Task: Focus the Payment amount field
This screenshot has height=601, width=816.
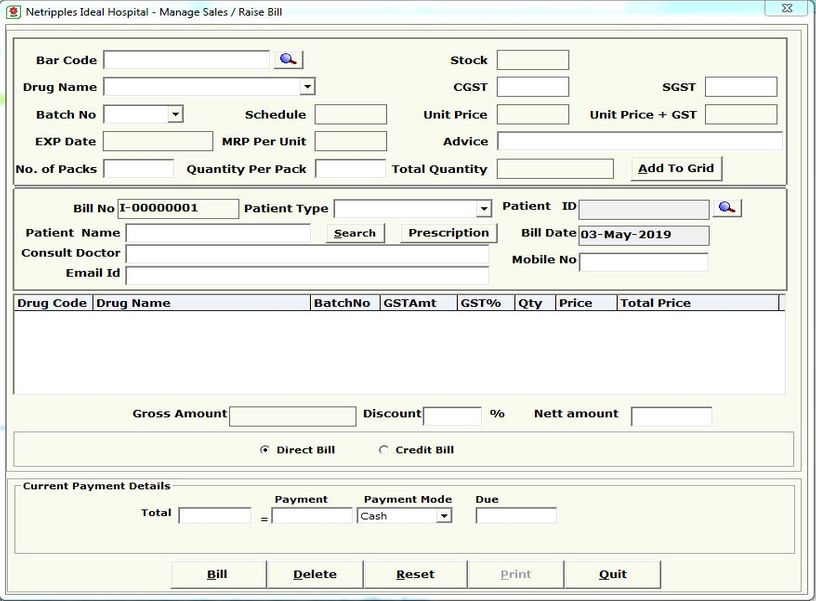Action: (x=312, y=516)
